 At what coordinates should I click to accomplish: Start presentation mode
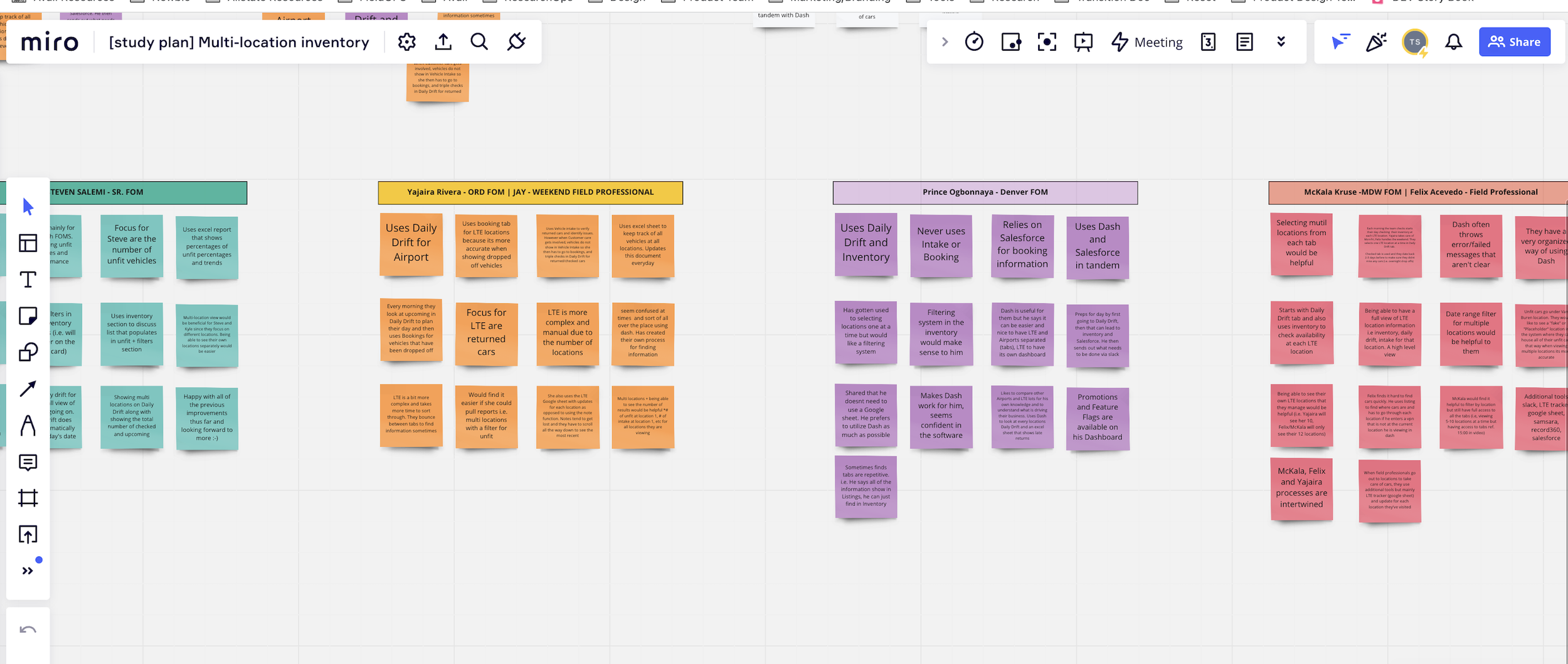[1083, 42]
